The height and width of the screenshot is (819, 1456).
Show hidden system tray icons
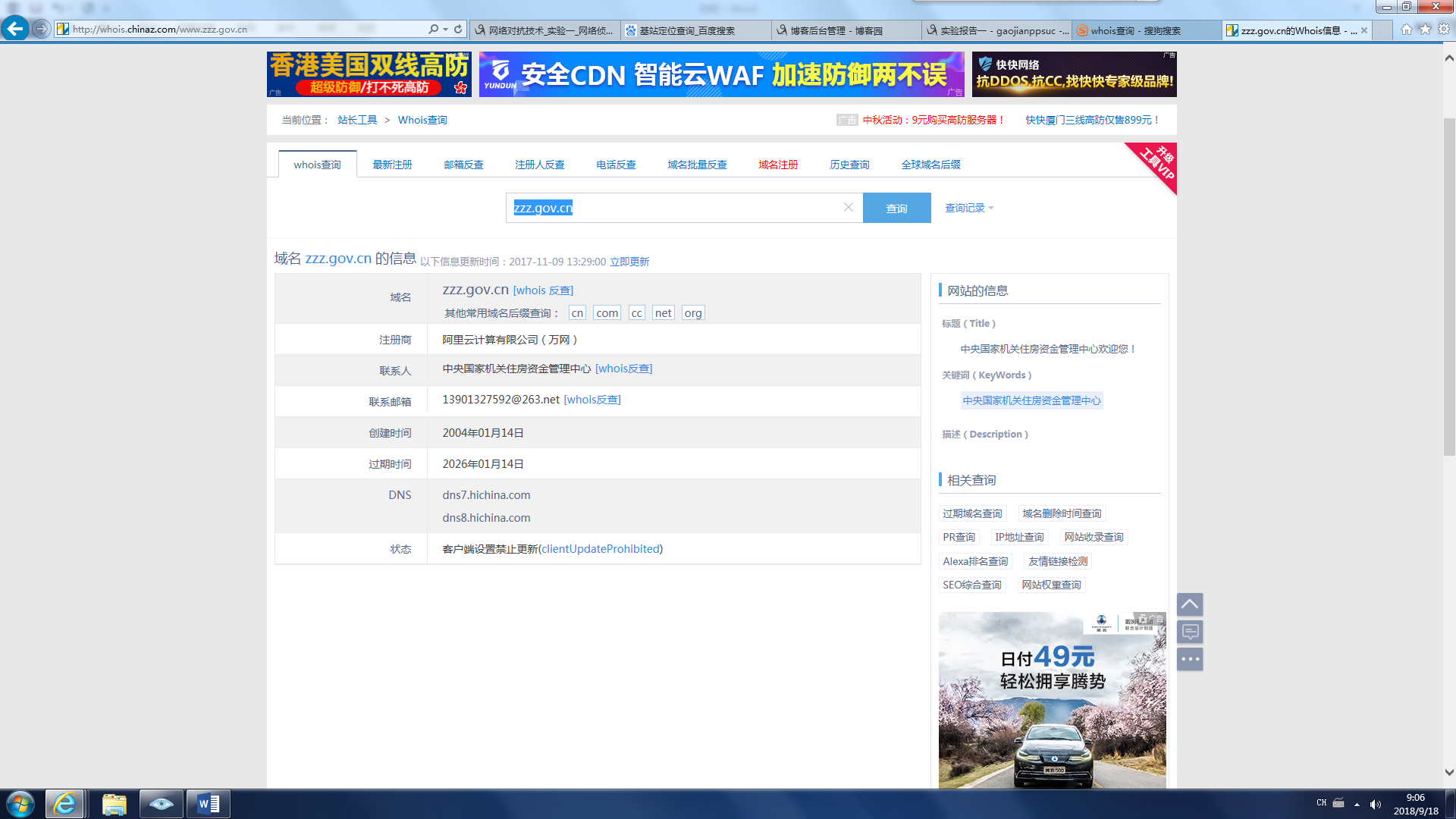click(1357, 804)
